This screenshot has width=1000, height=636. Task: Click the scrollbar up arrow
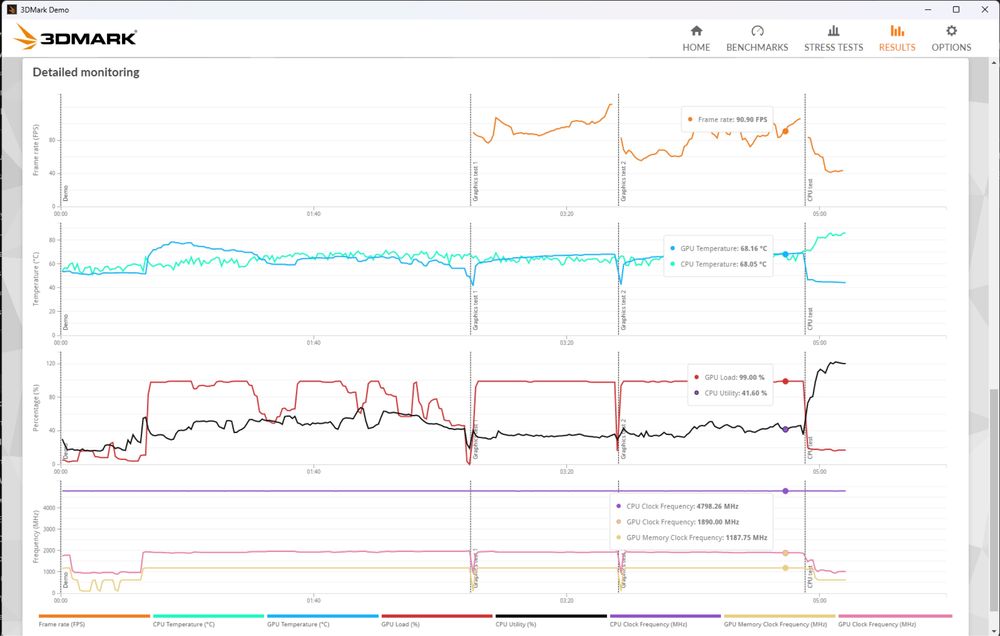(994, 63)
